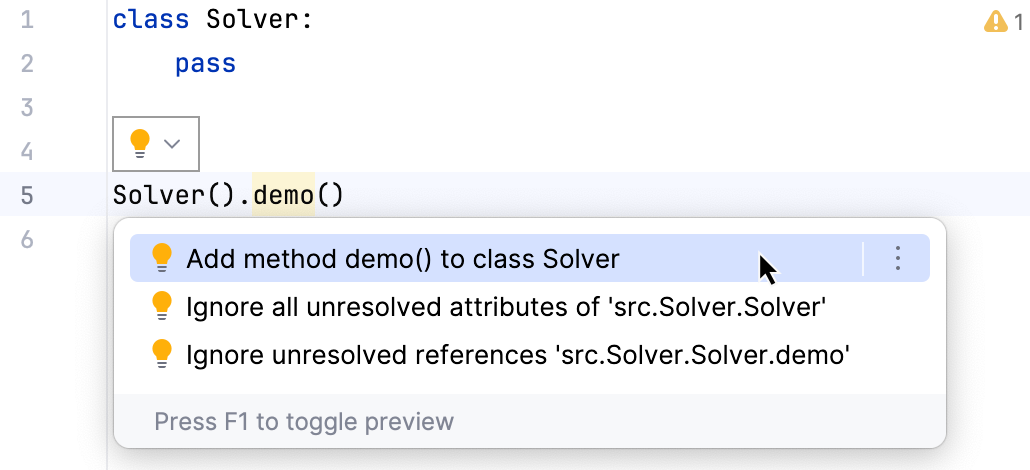Click the warning count number 1
Screen dimensions: 1030x470
(x=1018, y=21)
